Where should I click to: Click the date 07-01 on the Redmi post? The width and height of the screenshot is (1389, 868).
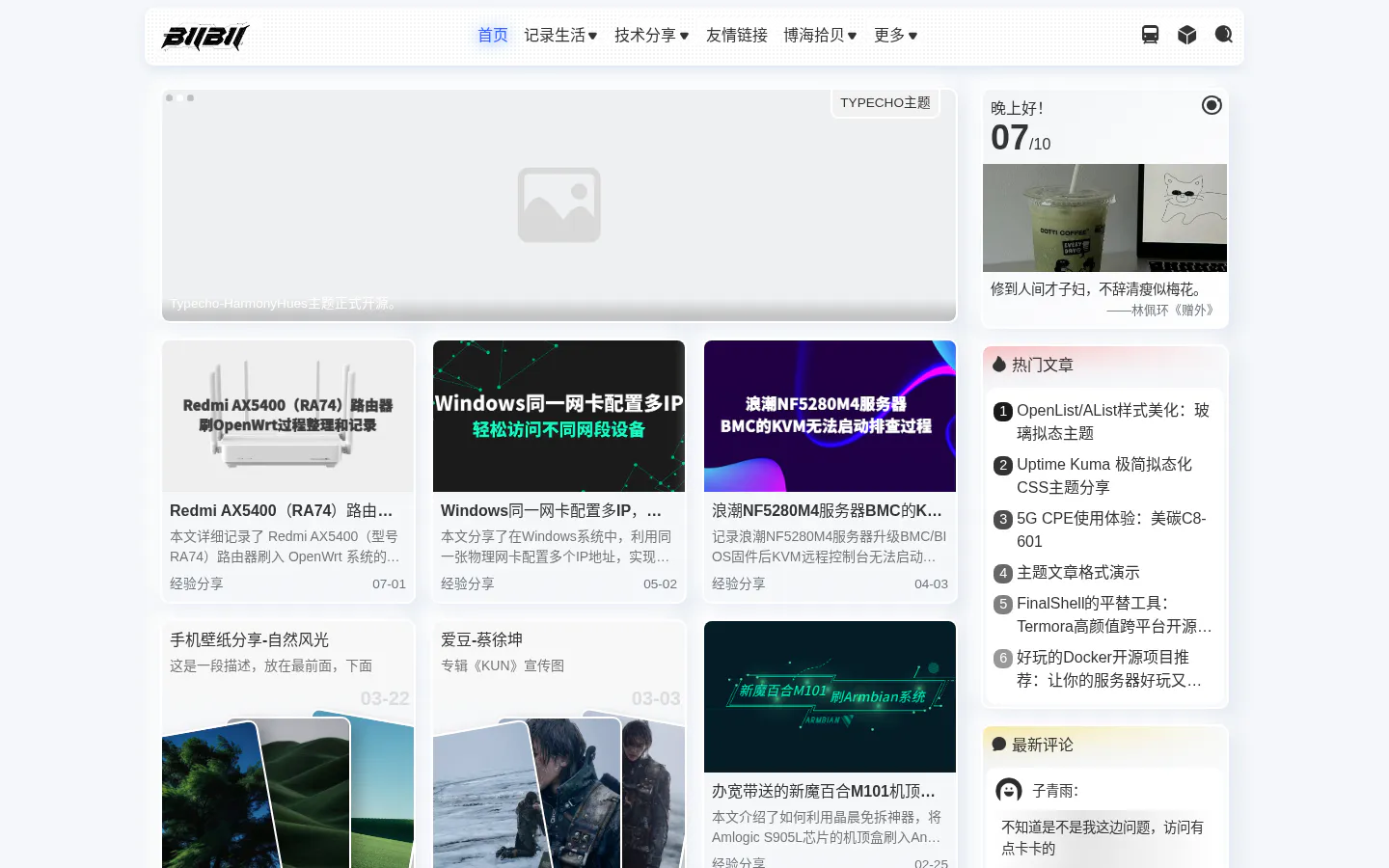[x=390, y=584]
